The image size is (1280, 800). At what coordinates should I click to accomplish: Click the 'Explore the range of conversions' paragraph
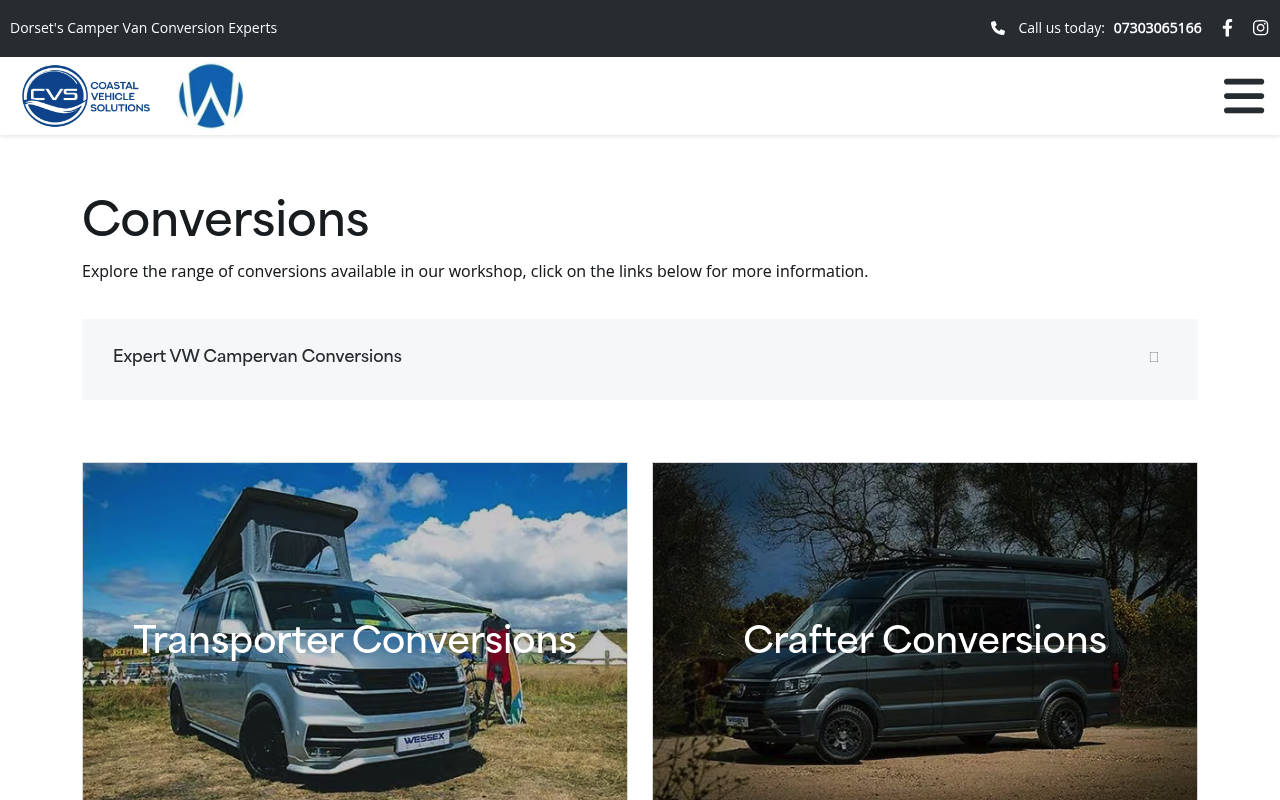tap(475, 271)
